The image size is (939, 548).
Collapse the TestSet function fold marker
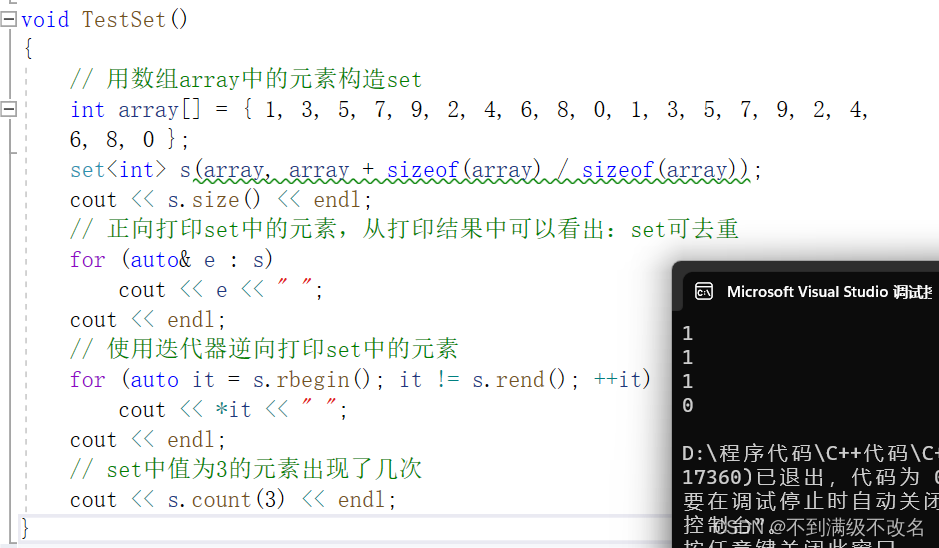8,19
